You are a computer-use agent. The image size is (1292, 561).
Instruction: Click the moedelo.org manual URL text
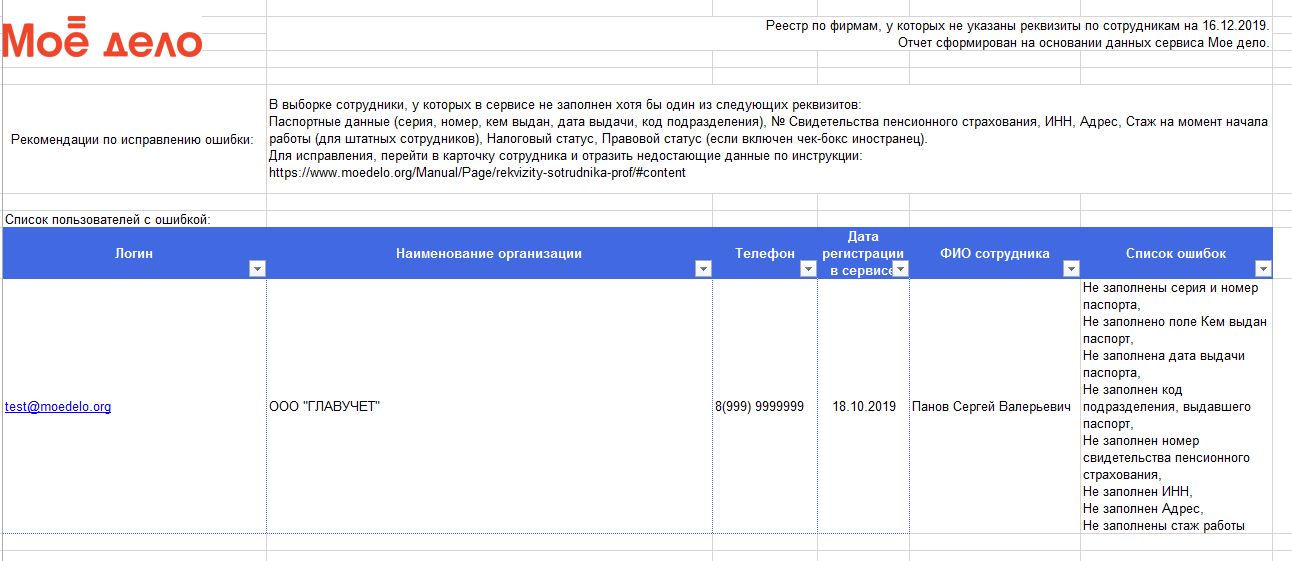(x=477, y=173)
